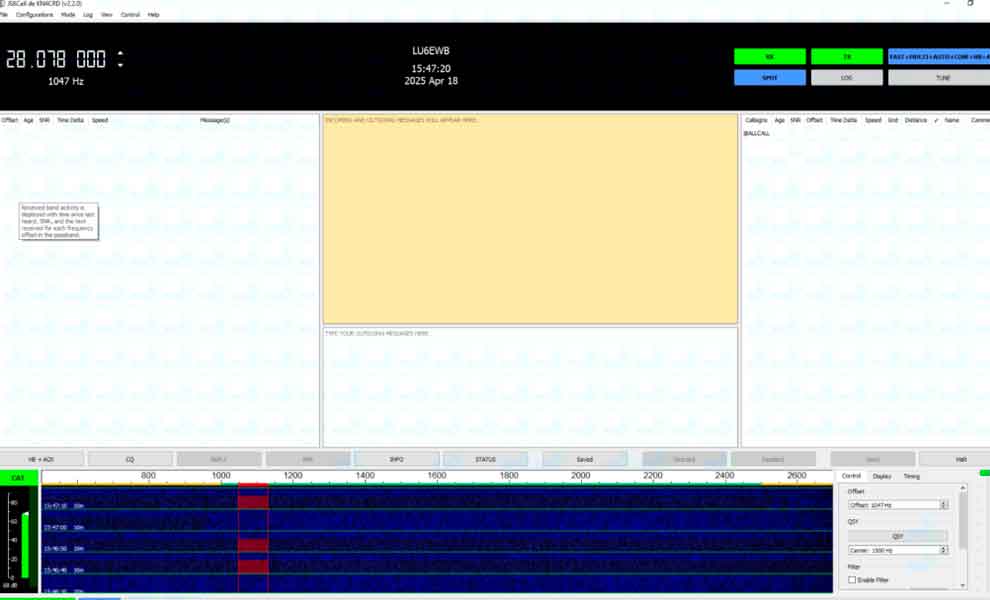Toggle the green TX button
The image size is (990, 600).
[846, 57]
